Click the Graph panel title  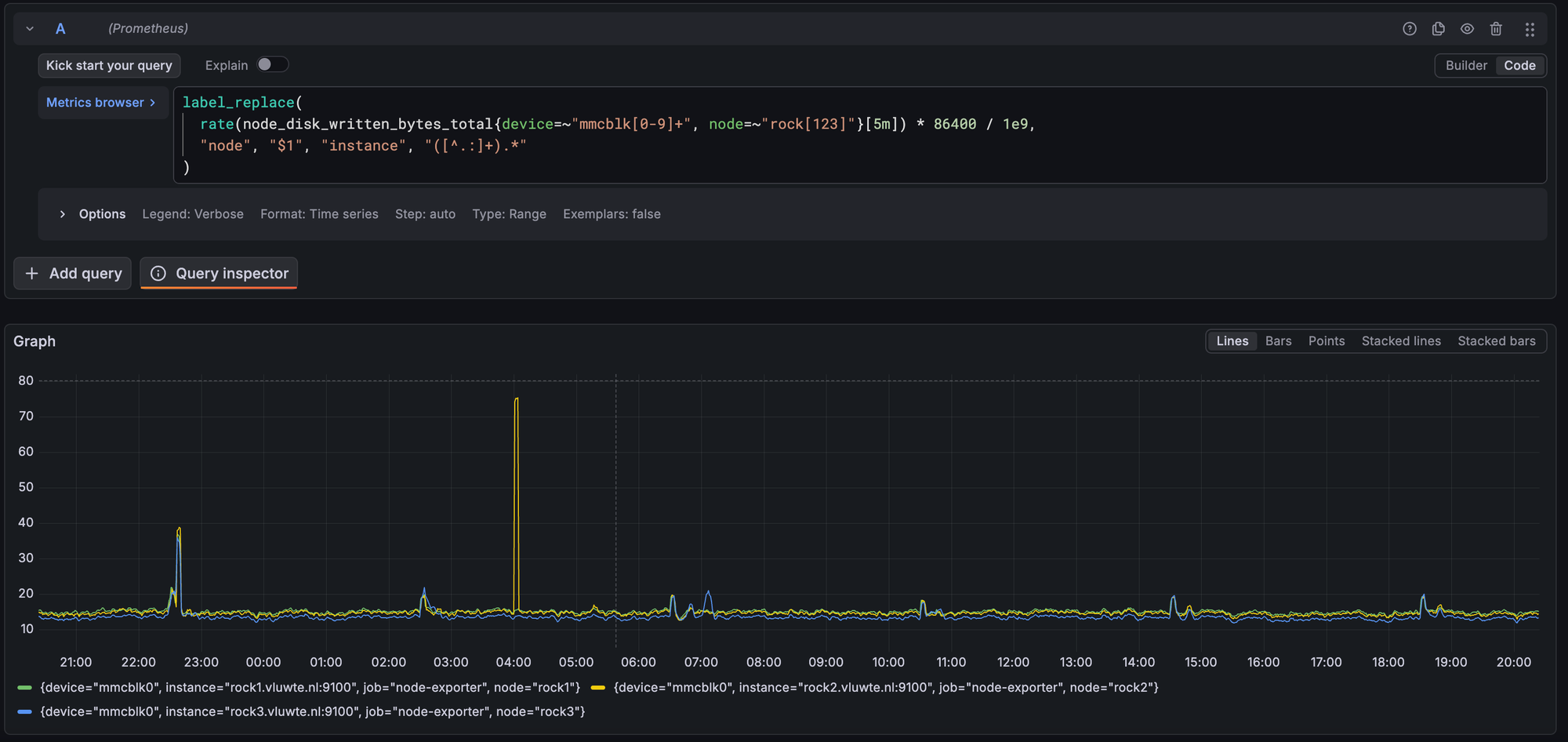(34, 341)
